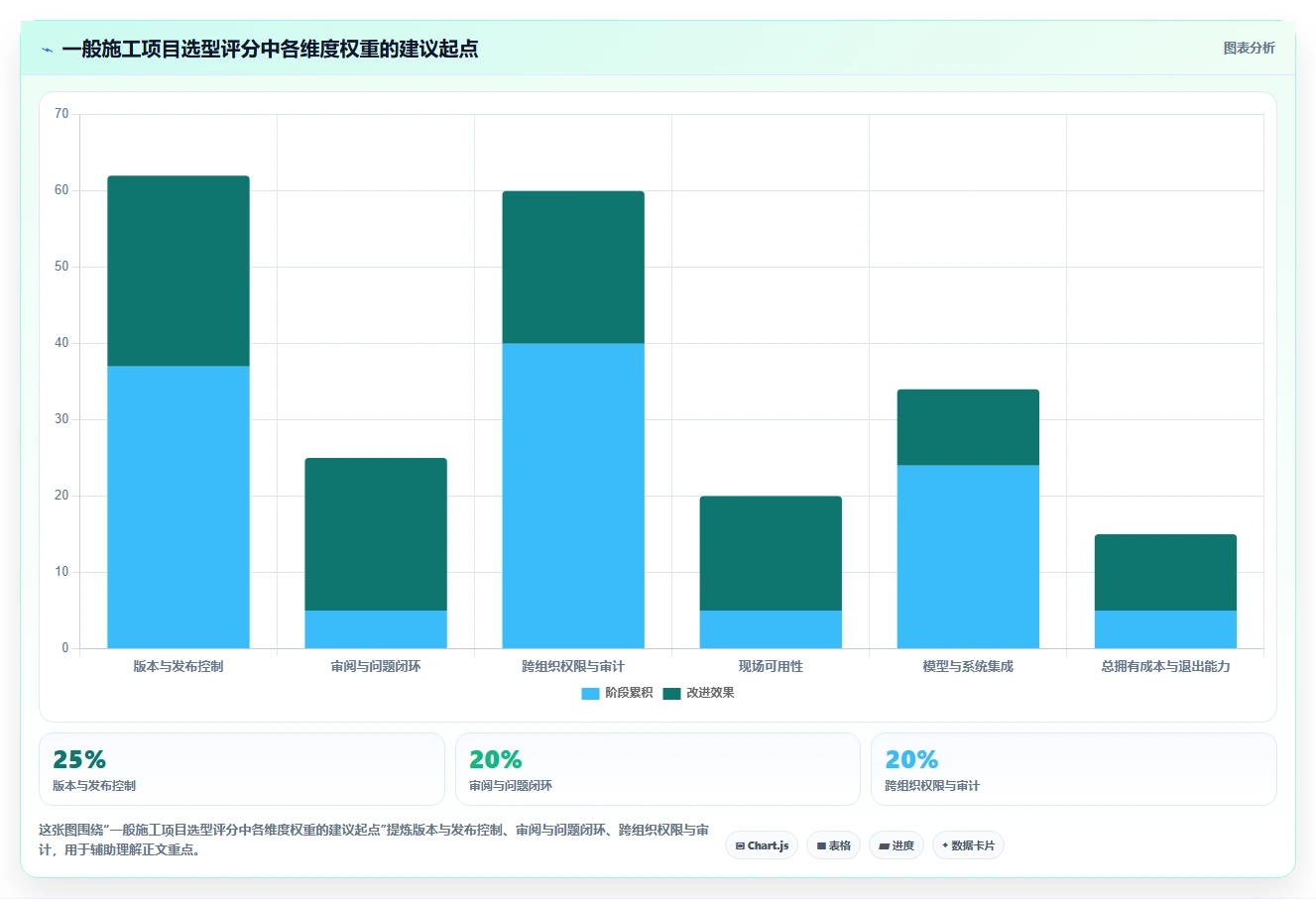Toggle the 改进效果 legend swatch
This screenshot has height=899, width=1316.
click(671, 693)
